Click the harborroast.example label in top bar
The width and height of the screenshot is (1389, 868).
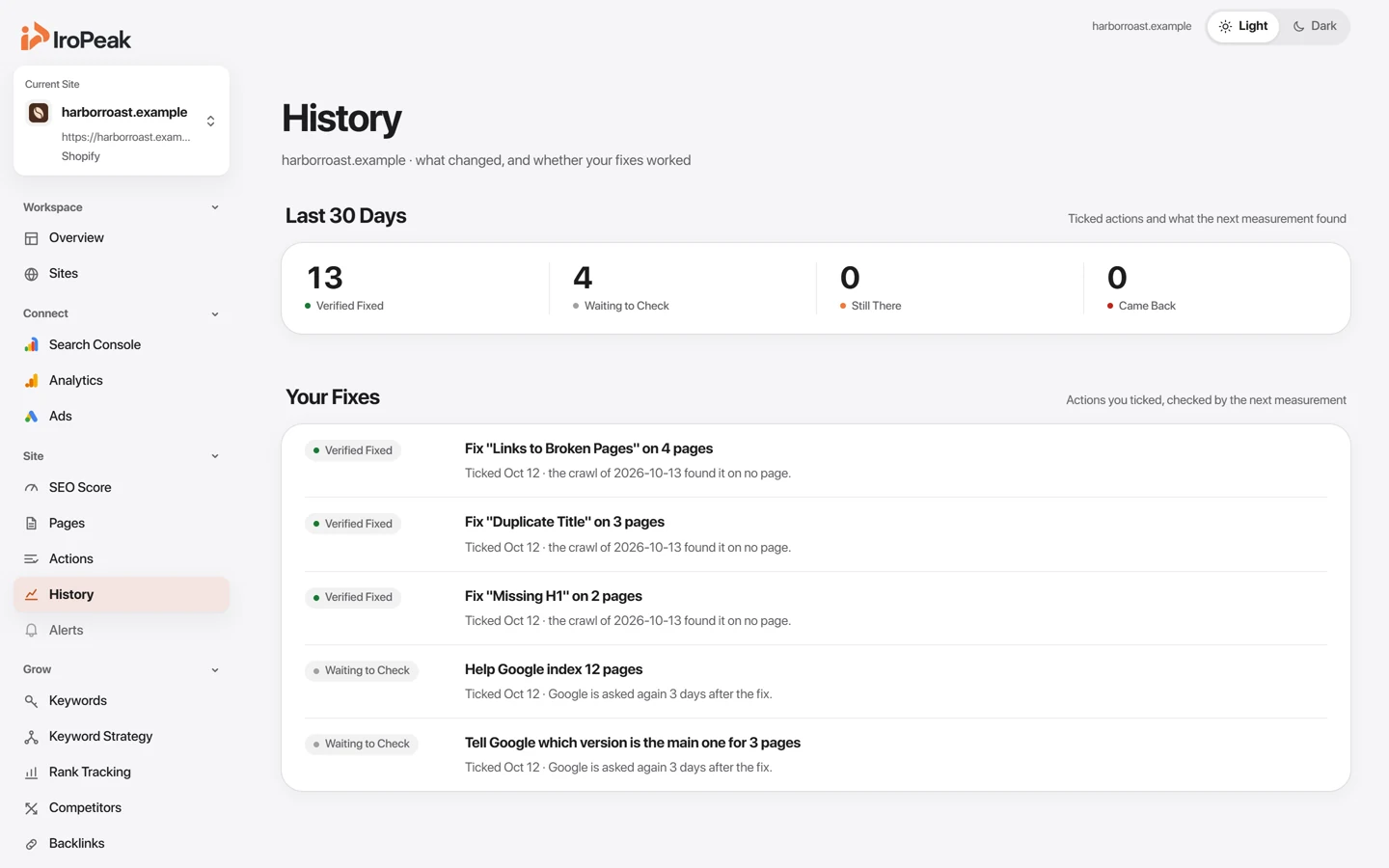click(x=1141, y=26)
